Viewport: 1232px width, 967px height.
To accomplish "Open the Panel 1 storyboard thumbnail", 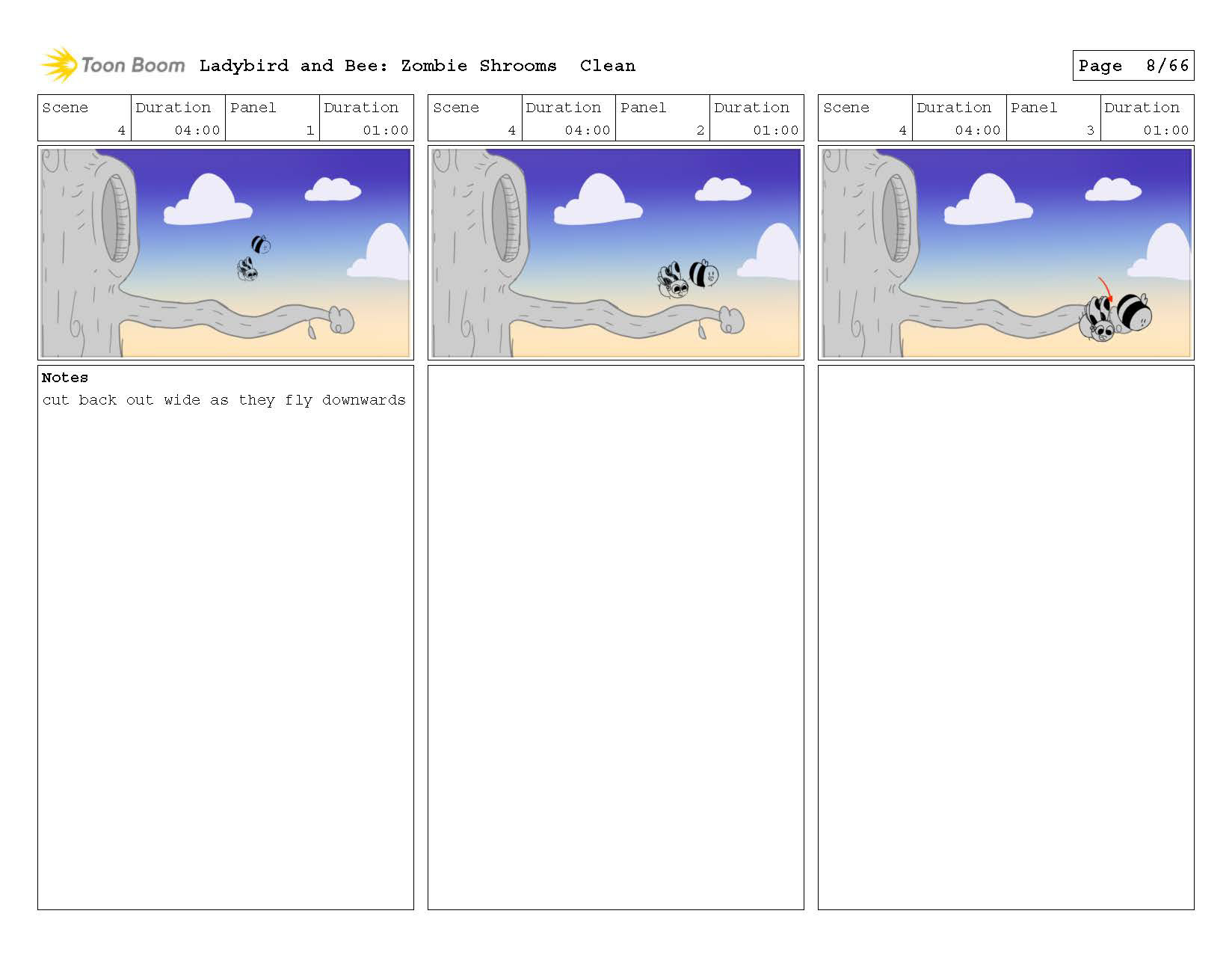I will (x=226, y=253).
